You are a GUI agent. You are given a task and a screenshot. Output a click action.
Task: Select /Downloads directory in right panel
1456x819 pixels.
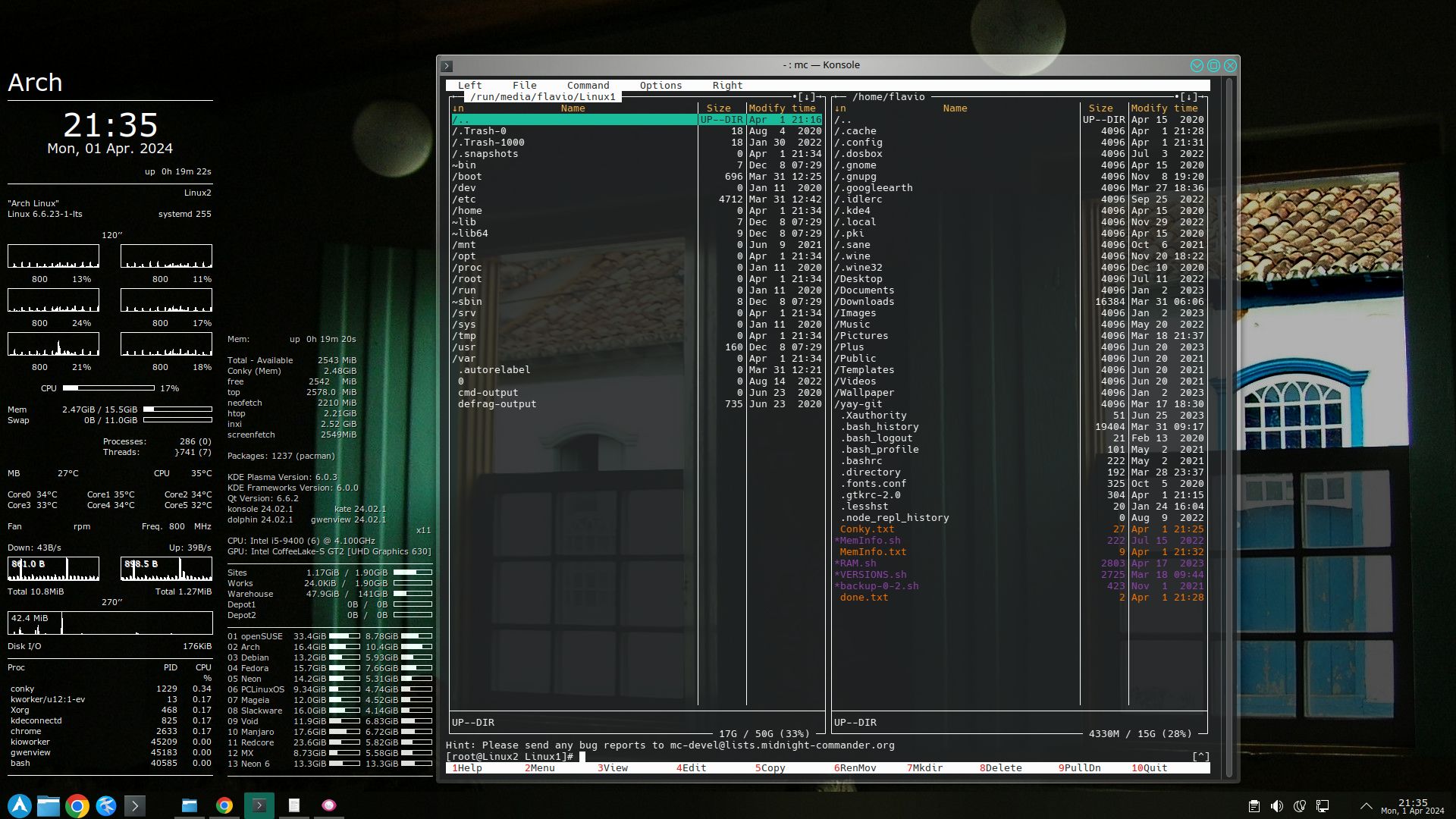coord(1019,302)
